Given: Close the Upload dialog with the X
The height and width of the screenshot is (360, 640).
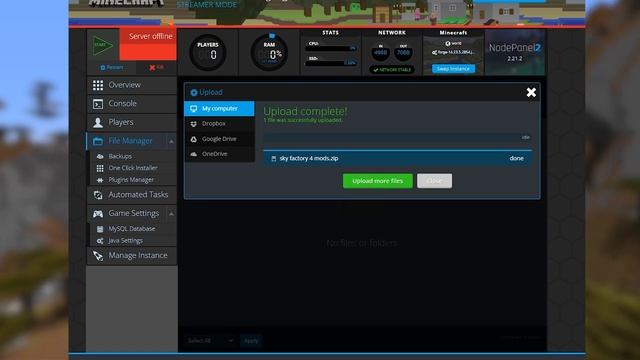Looking at the screenshot, I should coord(531,93).
